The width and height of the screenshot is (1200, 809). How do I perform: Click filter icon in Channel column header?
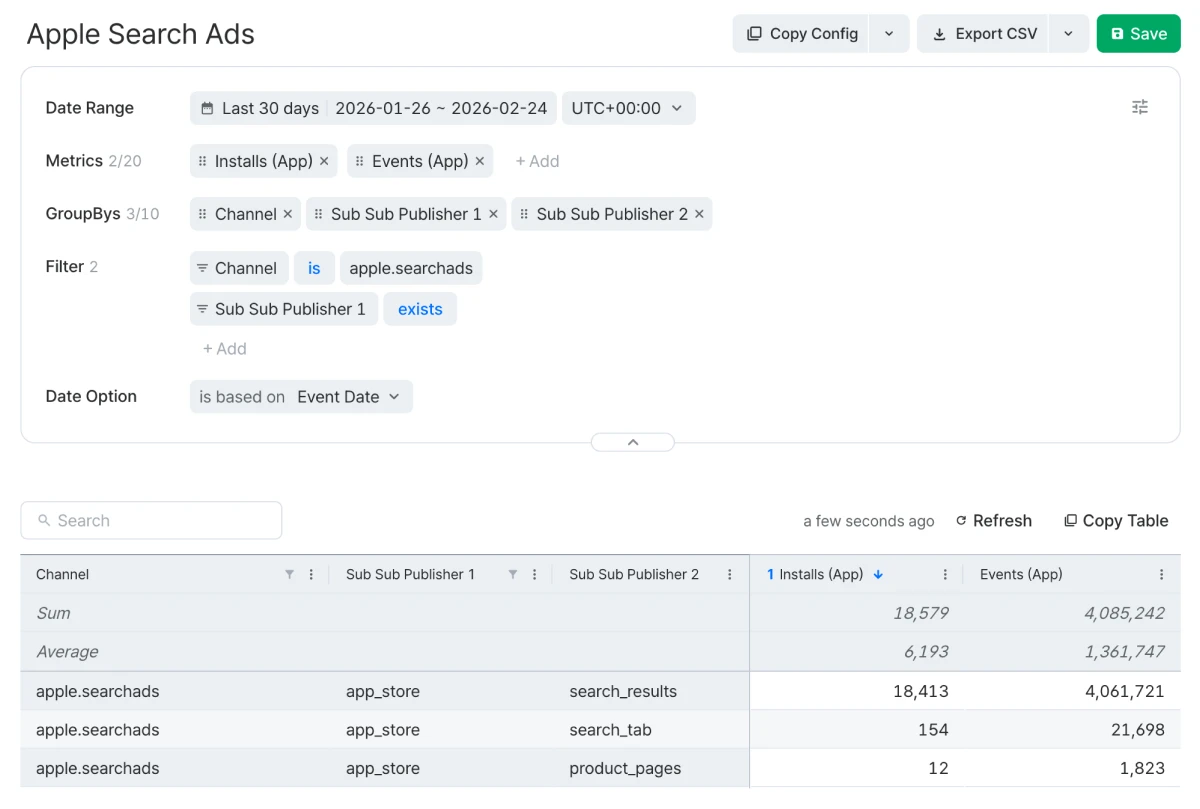click(289, 575)
